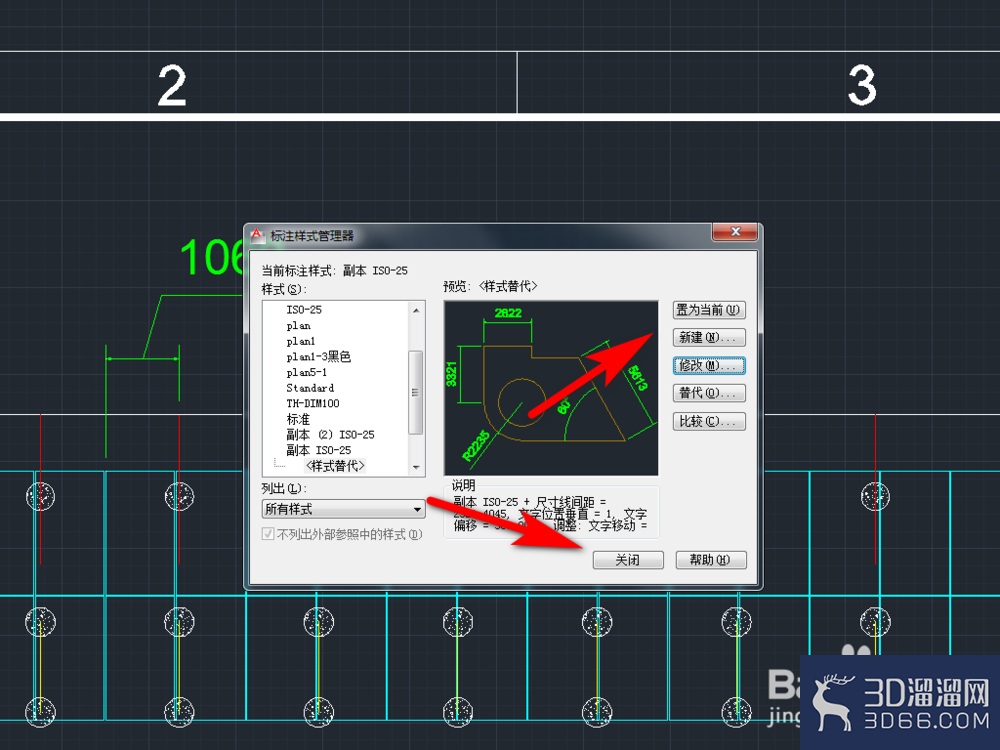The height and width of the screenshot is (750, 1000).
Task: Click the grid number 3 in the drawing
Action: (x=862, y=85)
